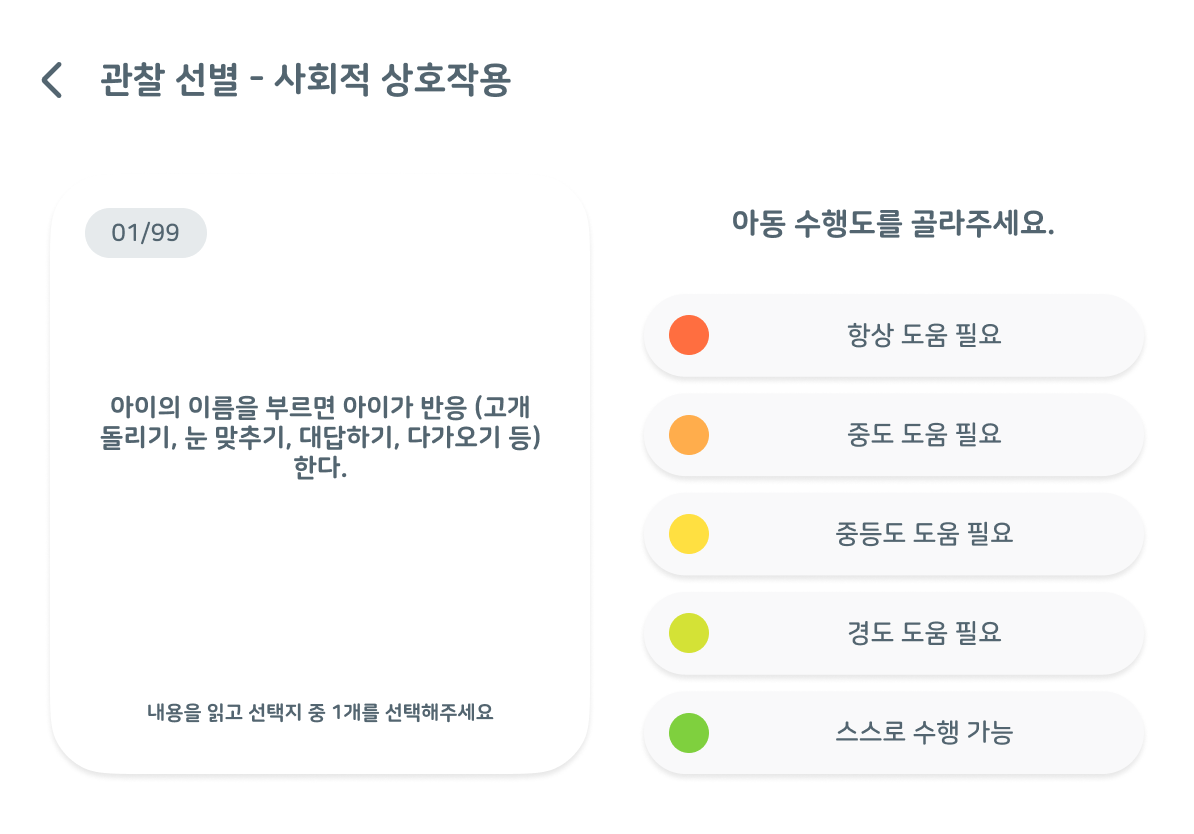The width and height of the screenshot is (1194, 834).
Task: Click the label text 중등도 도움 필요
Action: (x=924, y=533)
